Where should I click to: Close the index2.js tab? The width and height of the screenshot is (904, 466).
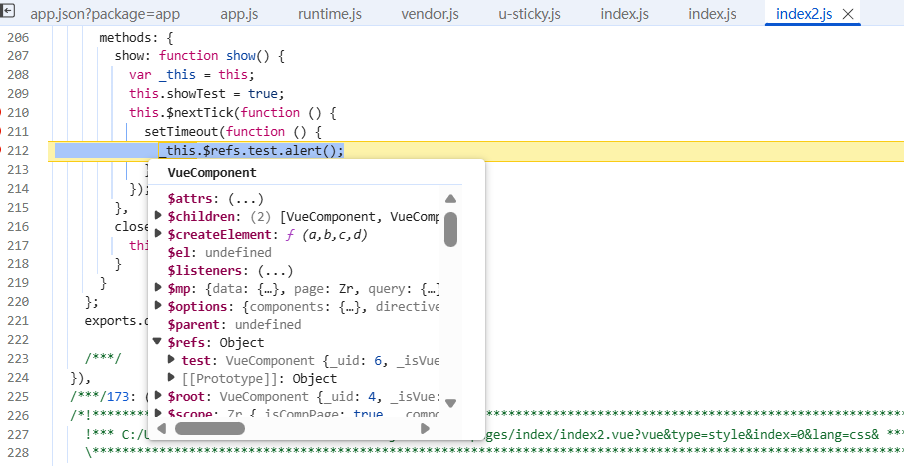coord(849,14)
